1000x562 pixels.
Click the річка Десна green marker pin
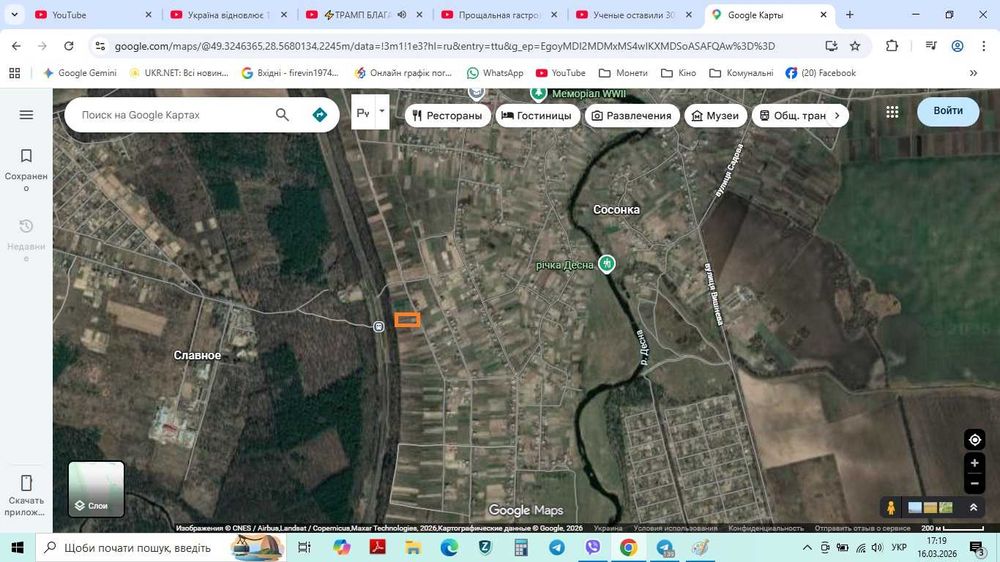(607, 263)
